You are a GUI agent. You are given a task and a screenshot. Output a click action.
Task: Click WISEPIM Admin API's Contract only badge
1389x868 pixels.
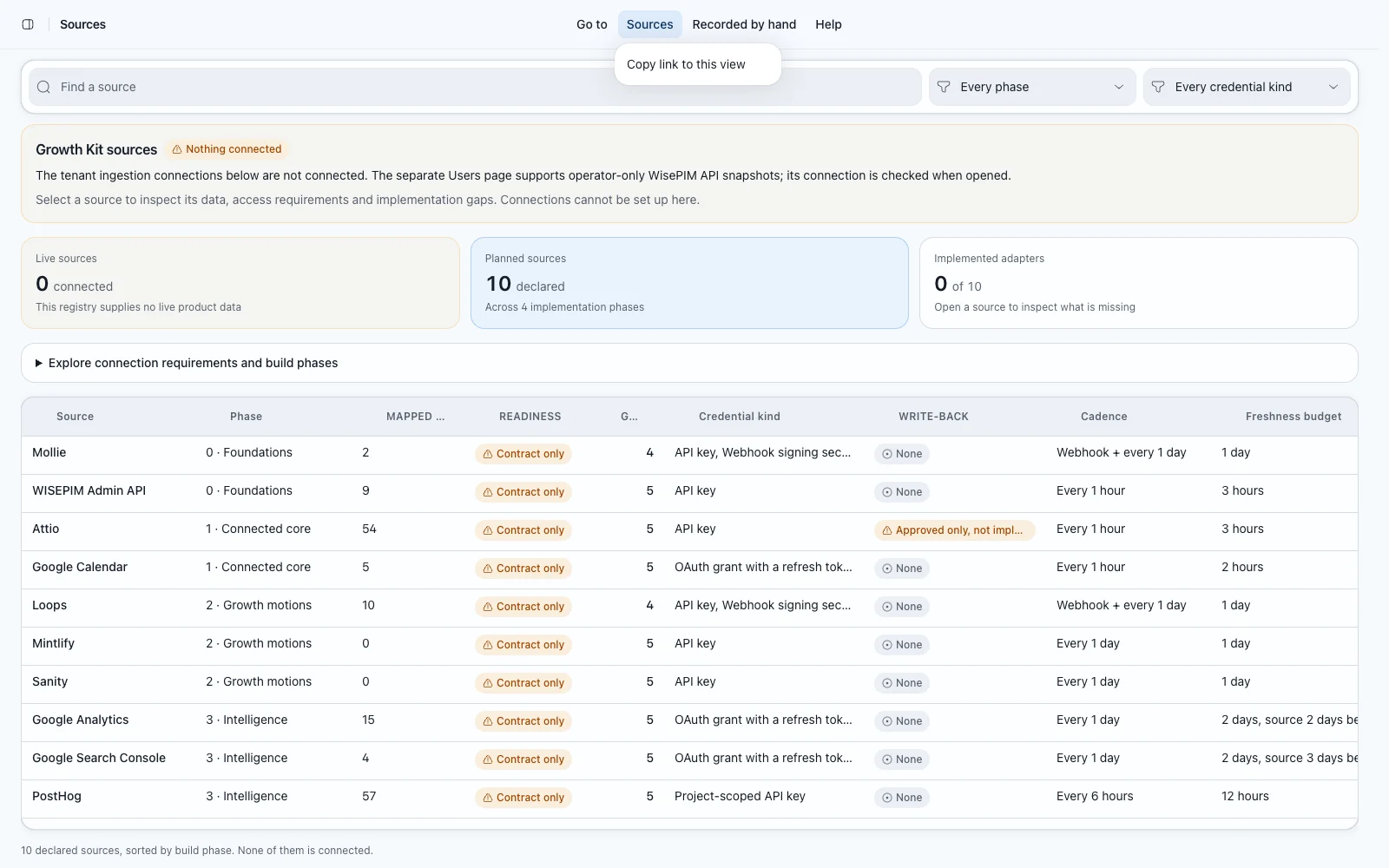pyautogui.click(x=523, y=492)
